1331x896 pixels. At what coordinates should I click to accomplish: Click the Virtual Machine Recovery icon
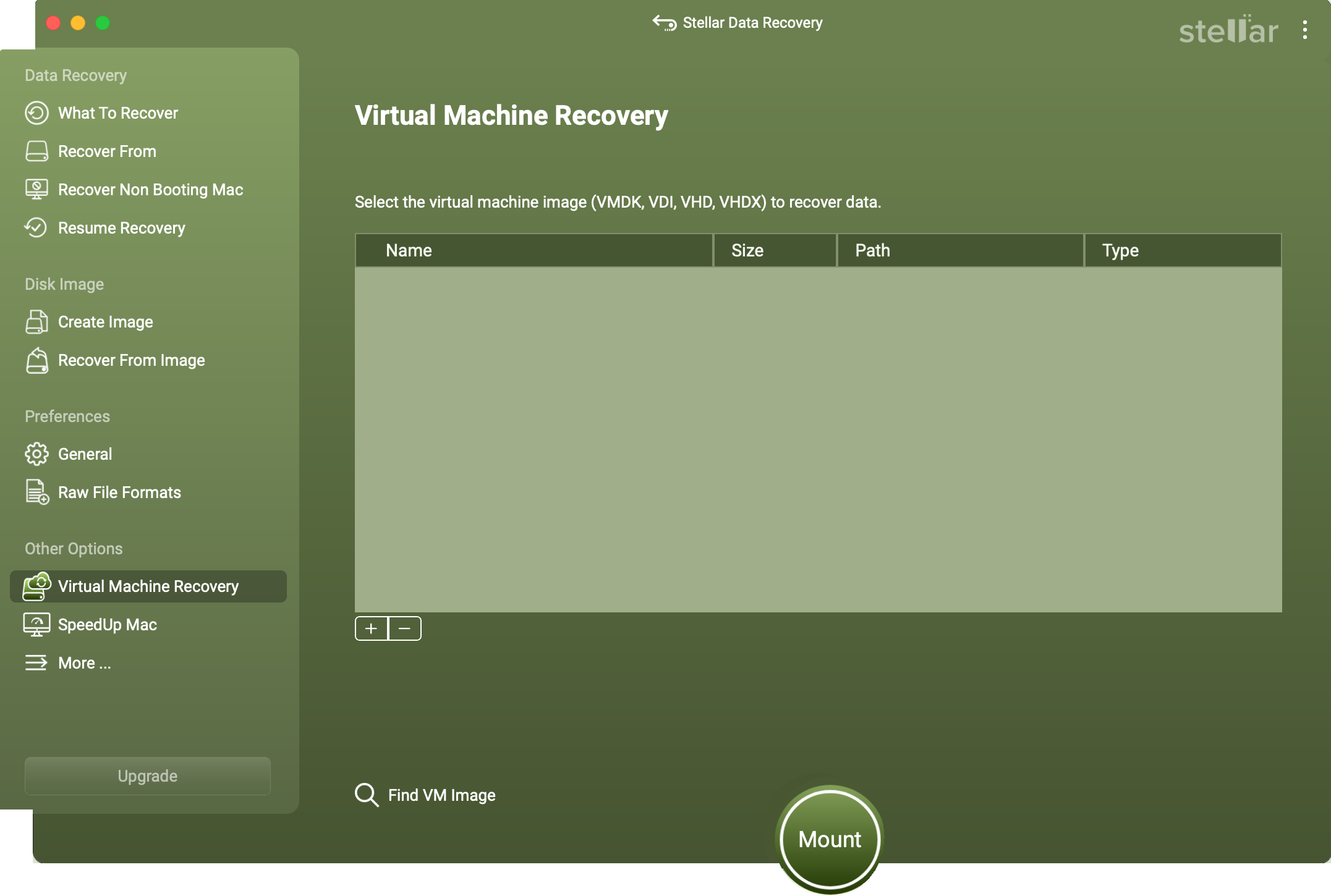click(x=36, y=586)
